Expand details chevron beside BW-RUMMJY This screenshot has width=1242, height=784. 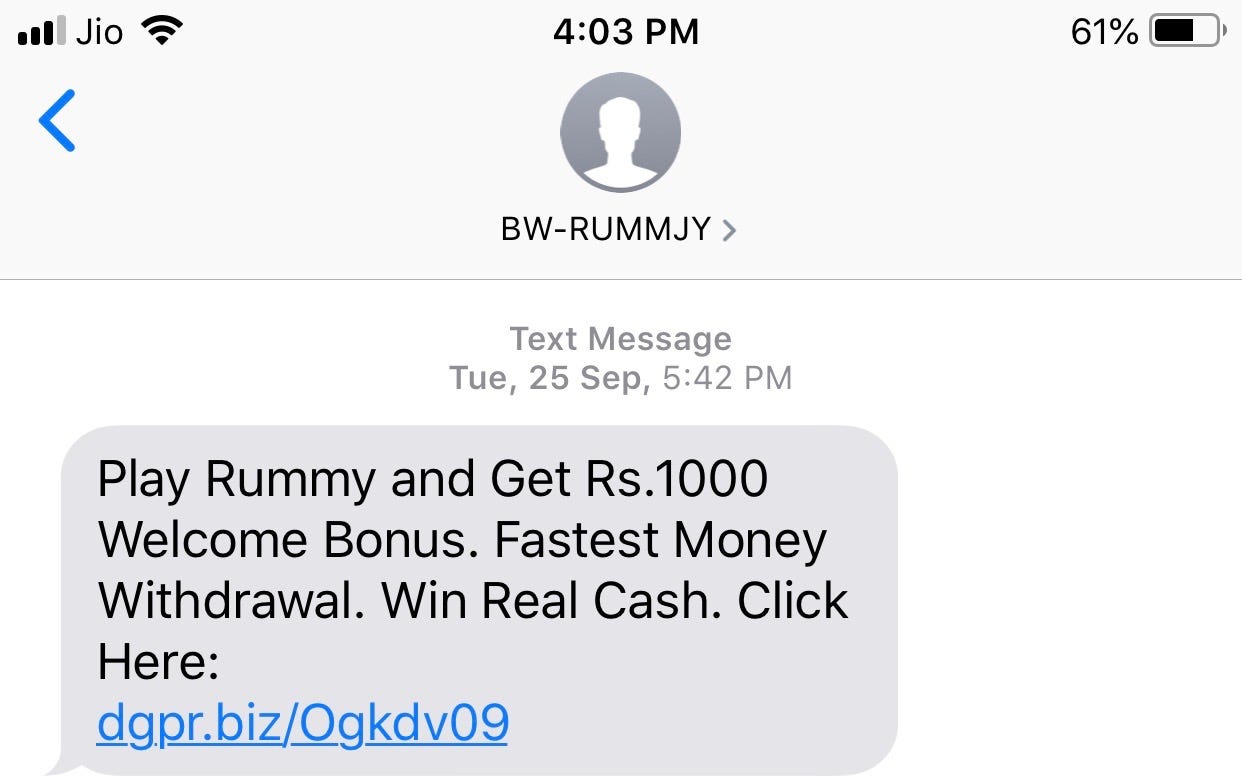coord(729,230)
